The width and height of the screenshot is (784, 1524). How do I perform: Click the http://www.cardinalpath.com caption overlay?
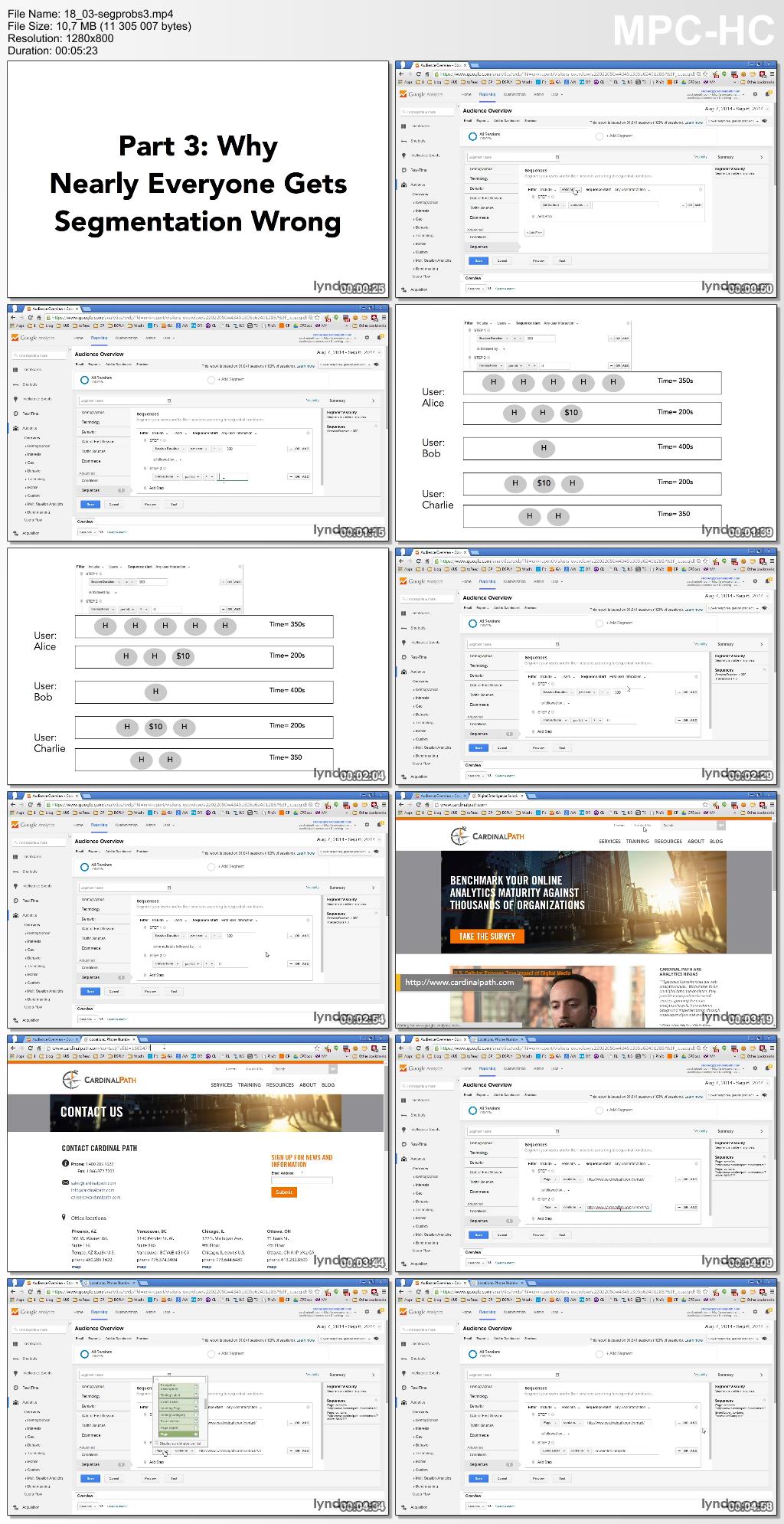(x=459, y=982)
